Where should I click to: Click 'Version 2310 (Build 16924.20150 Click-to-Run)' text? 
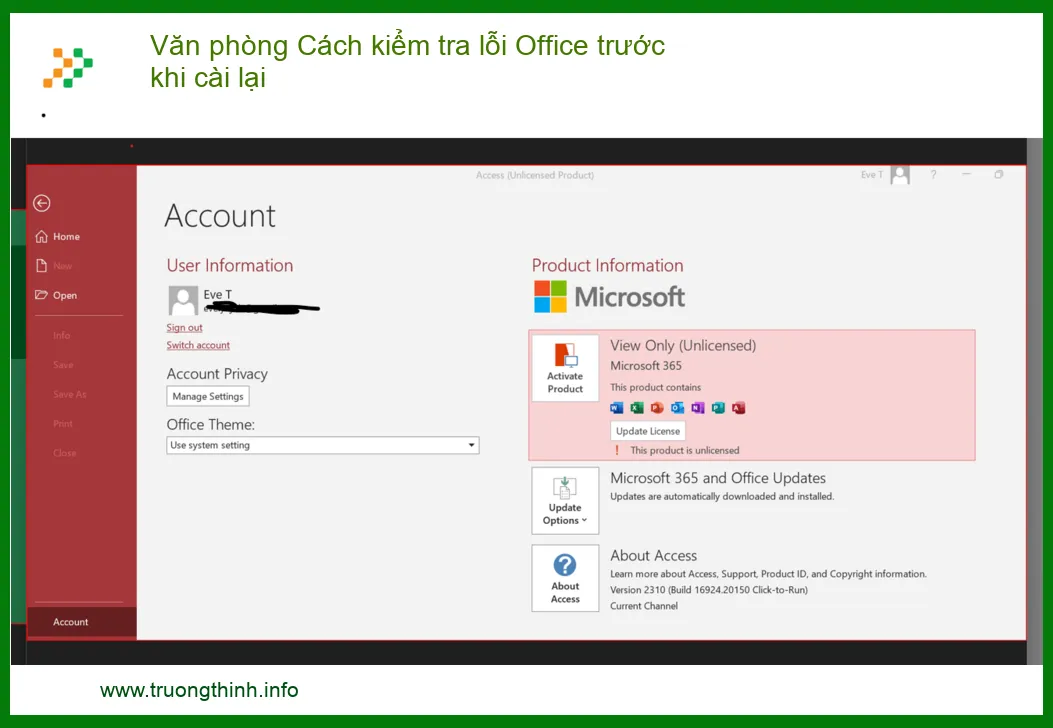pyautogui.click(x=708, y=590)
